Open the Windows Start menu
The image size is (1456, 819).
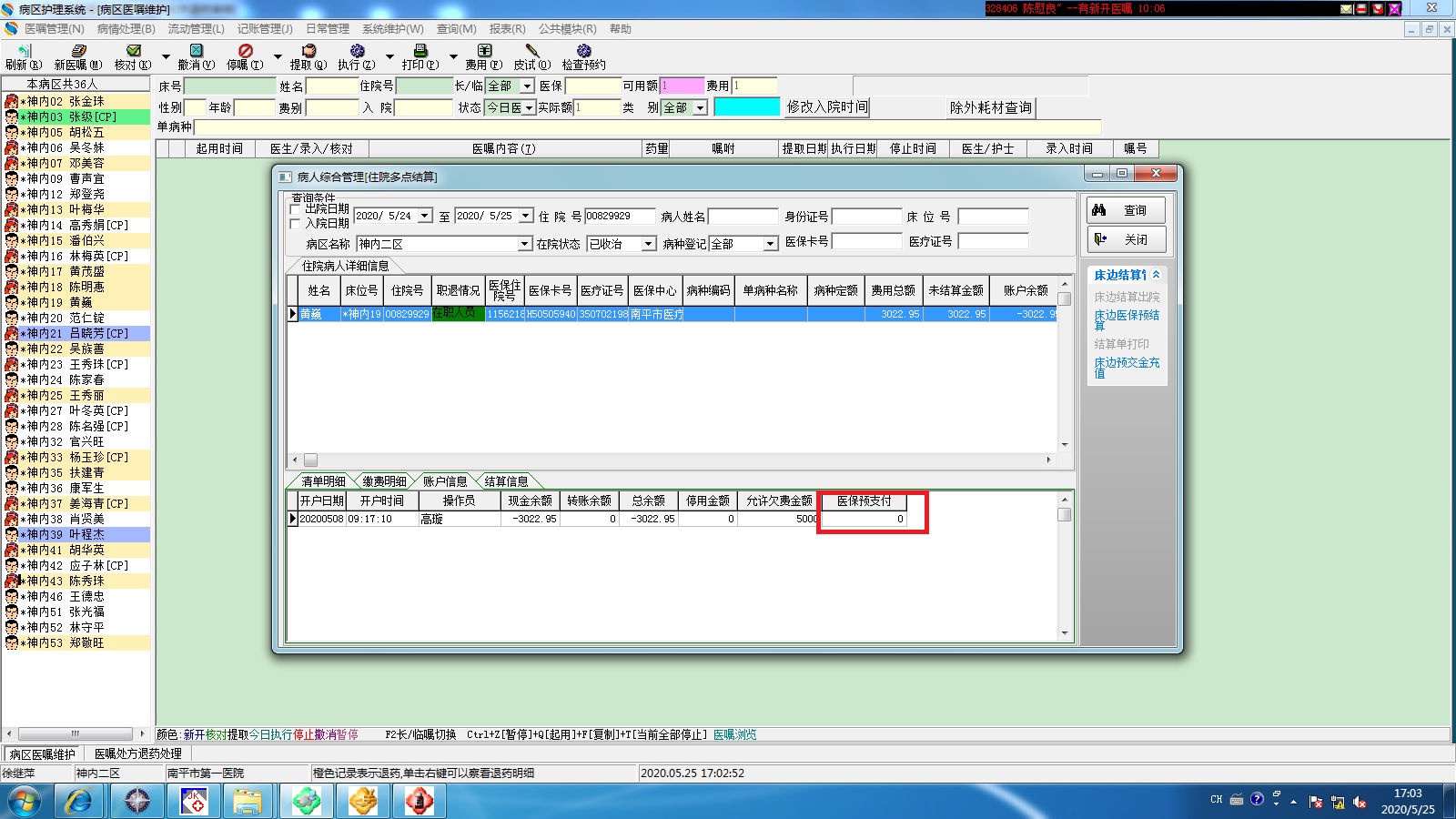[x=25, y=802]
